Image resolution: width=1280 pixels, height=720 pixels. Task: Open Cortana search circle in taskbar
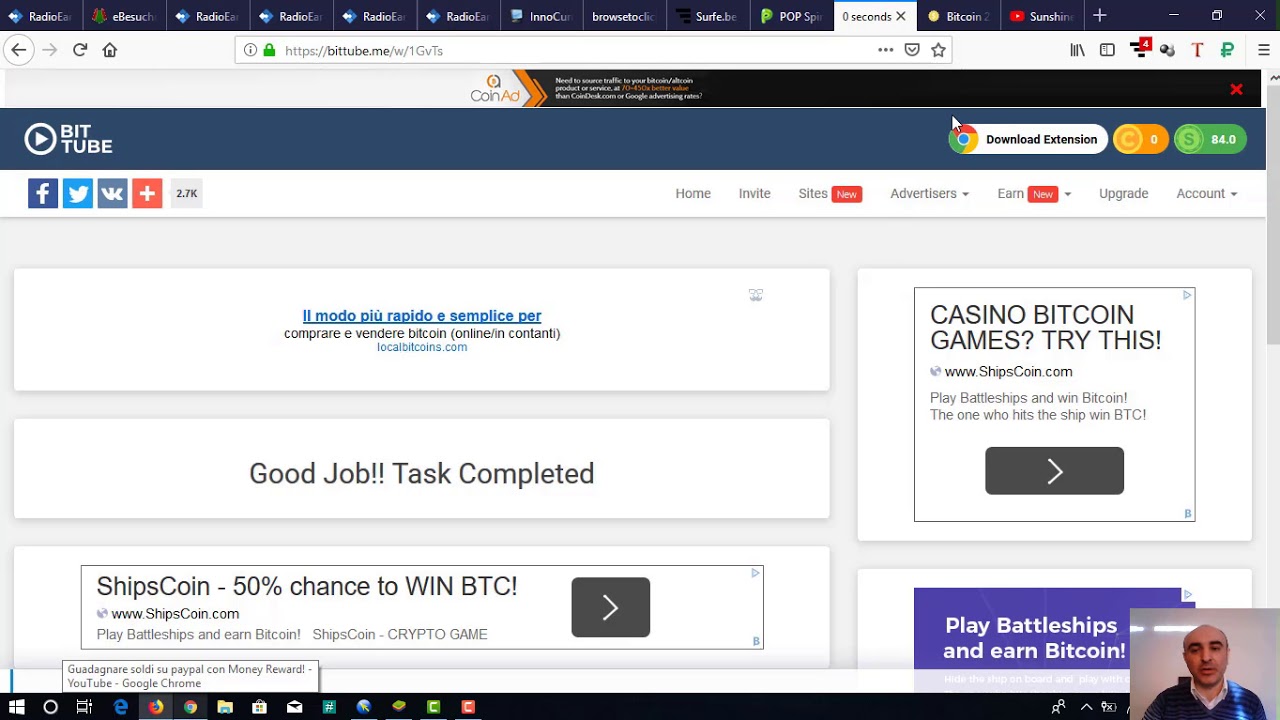click(x=50, y=707)
